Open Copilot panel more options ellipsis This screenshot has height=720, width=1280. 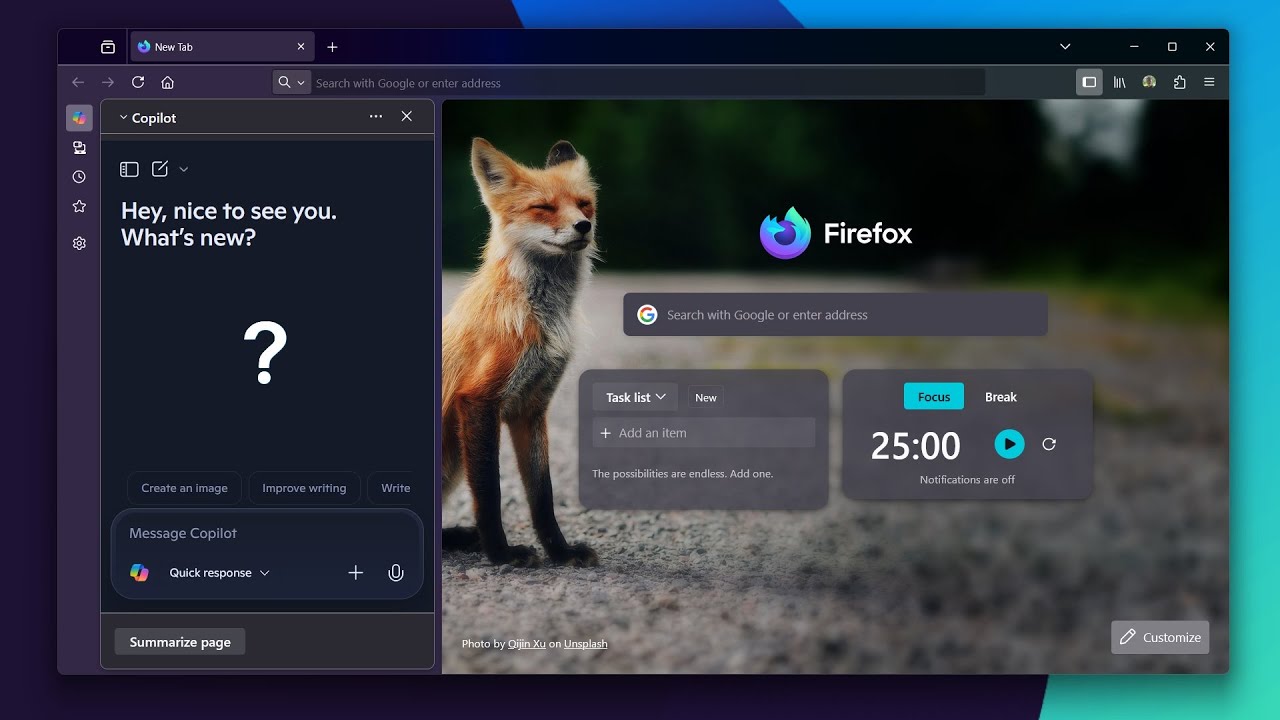coord(376,117)
